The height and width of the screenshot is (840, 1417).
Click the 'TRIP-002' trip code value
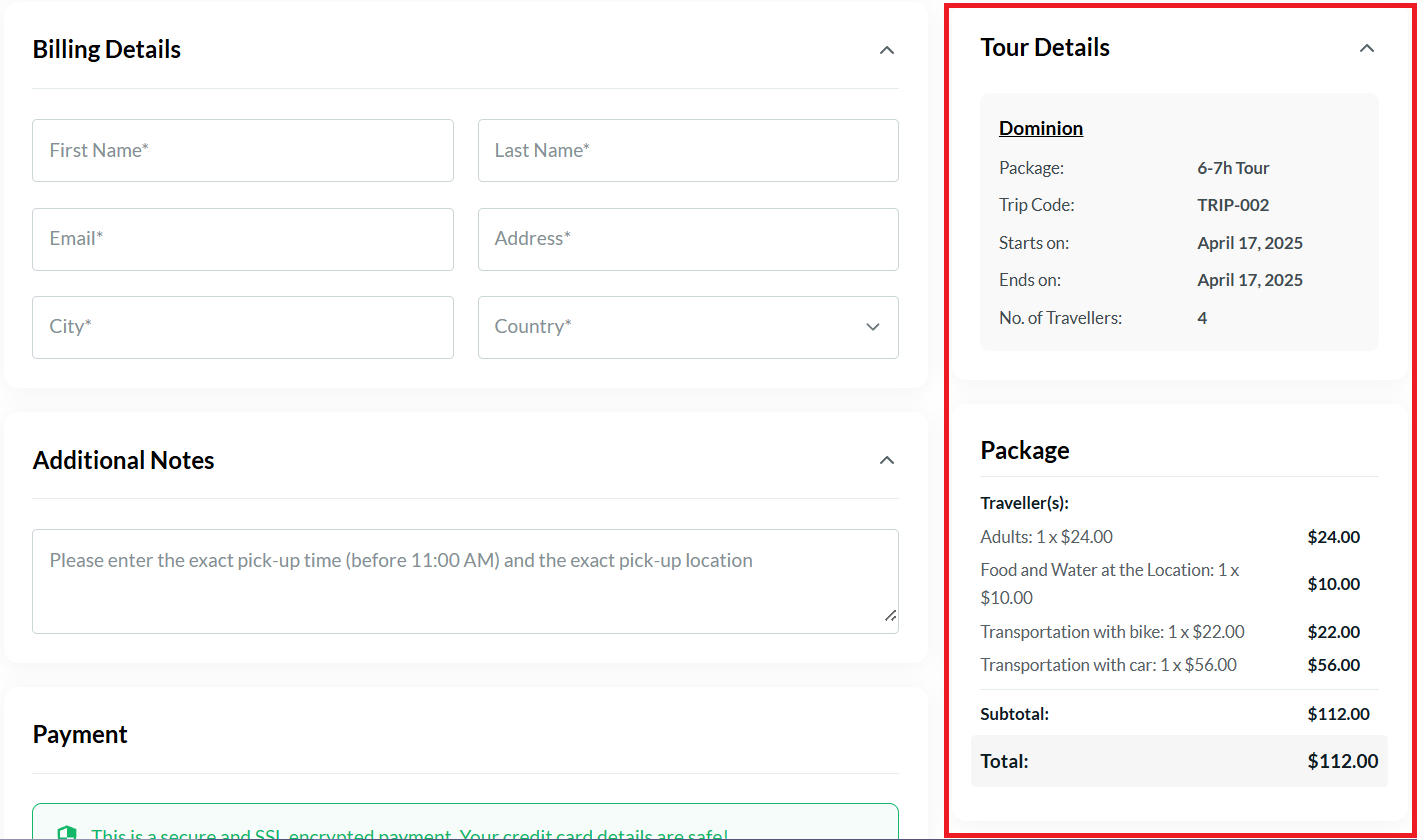pyautogui.click(x=1233, y=205)
